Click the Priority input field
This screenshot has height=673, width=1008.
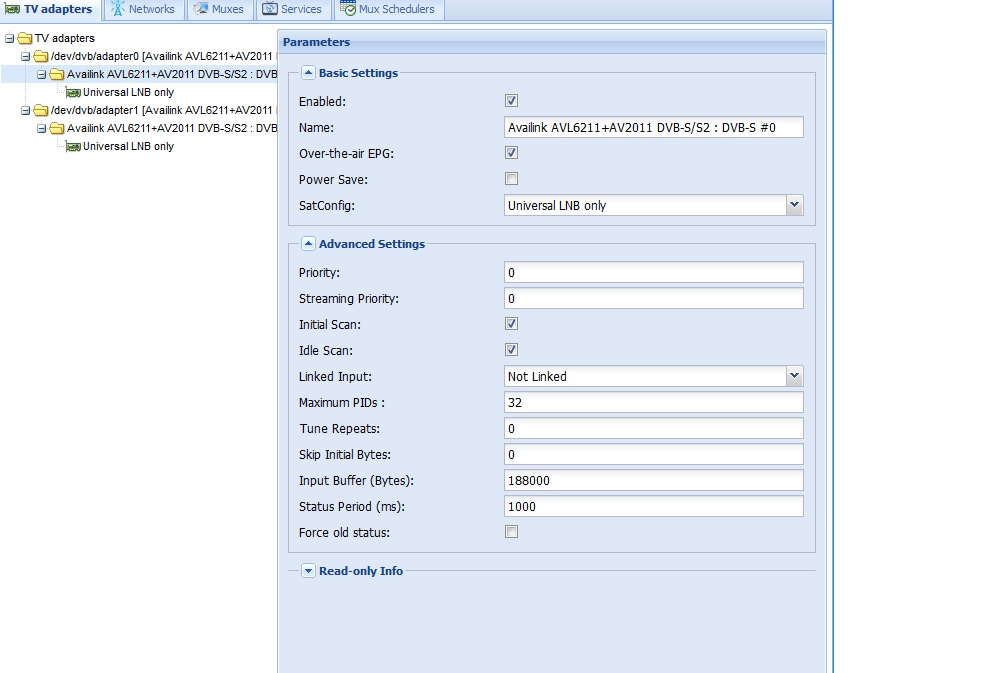point(654,273)
